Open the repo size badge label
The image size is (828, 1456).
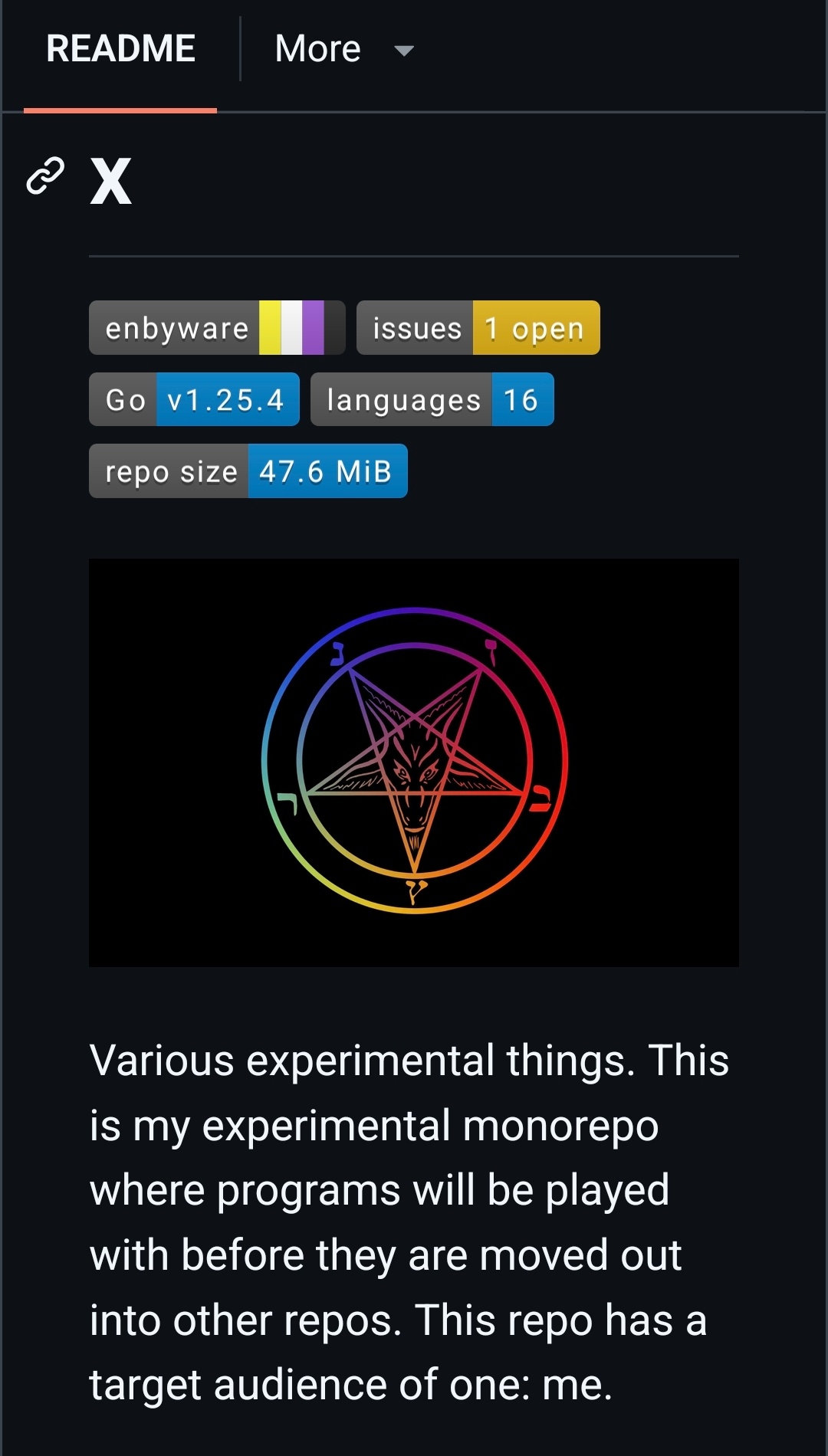pyautogui.click(x=171, y=471)
